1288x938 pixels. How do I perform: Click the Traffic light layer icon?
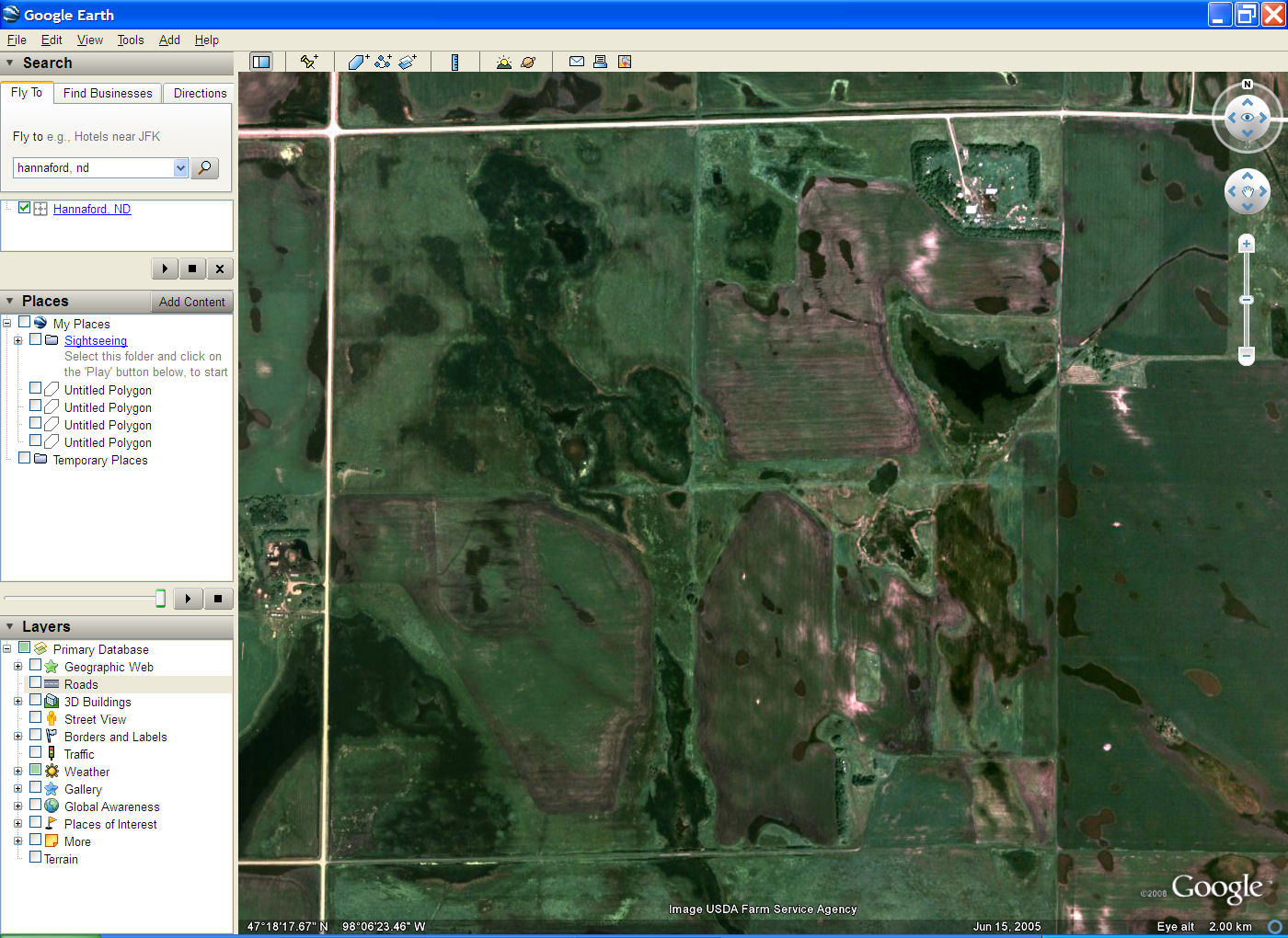tap(52, 753)
